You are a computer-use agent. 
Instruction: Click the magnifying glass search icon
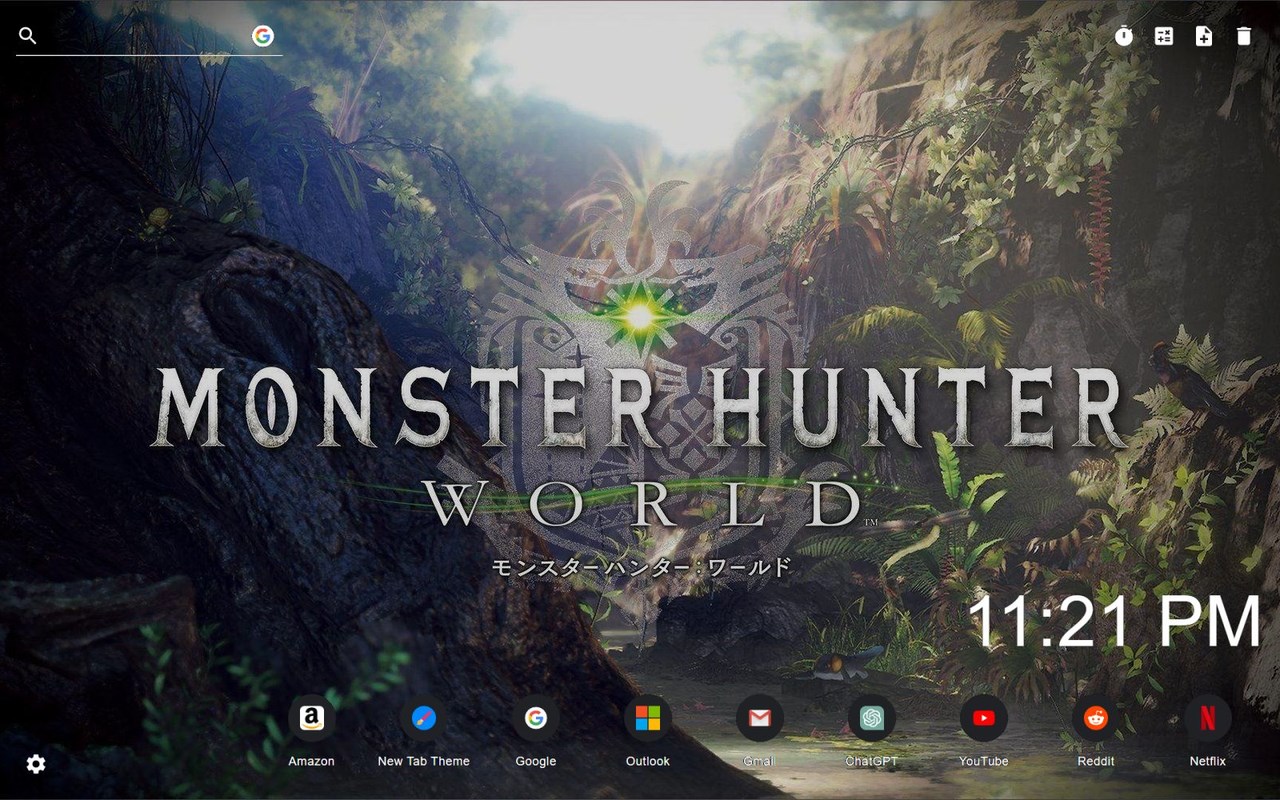click(28, 36)
